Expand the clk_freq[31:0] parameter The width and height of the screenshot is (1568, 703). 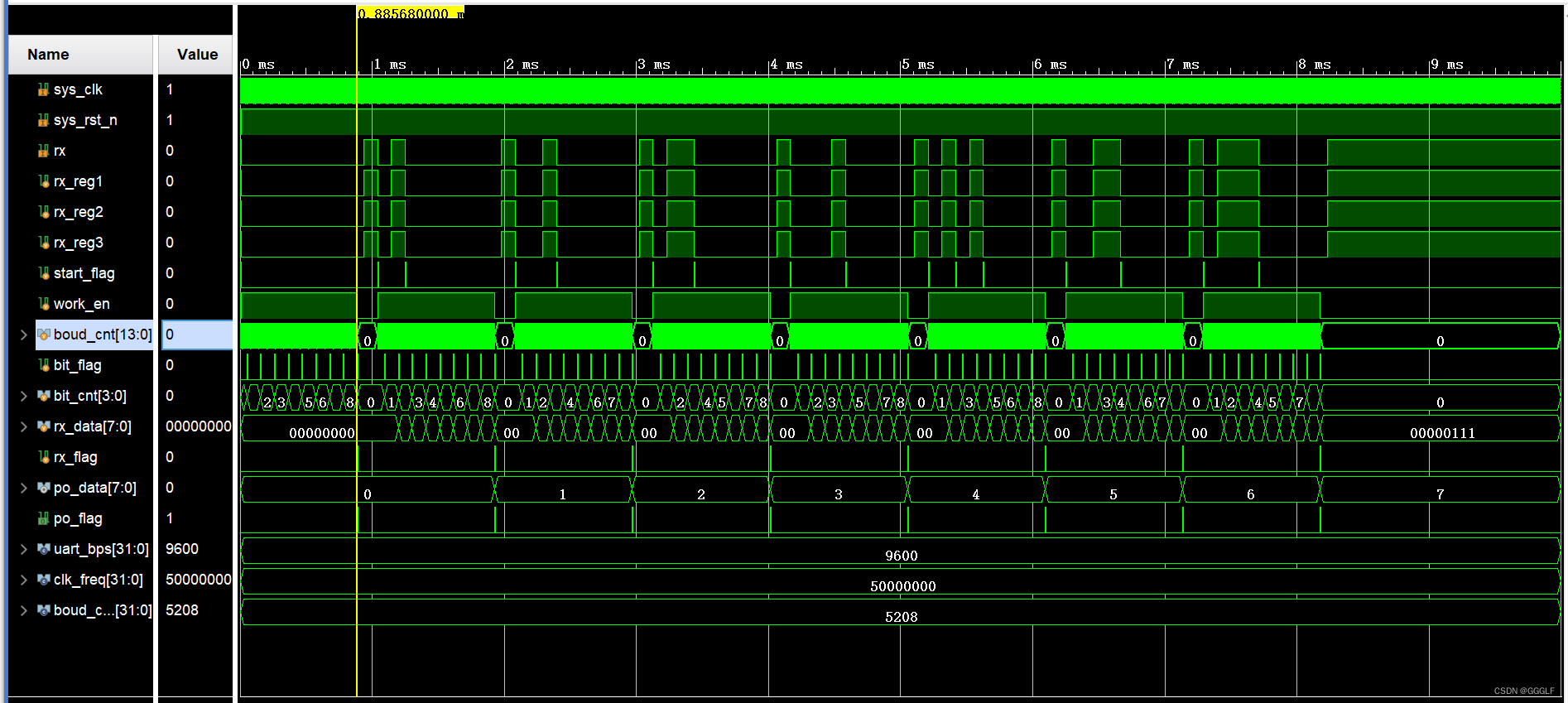pos(23,580)
